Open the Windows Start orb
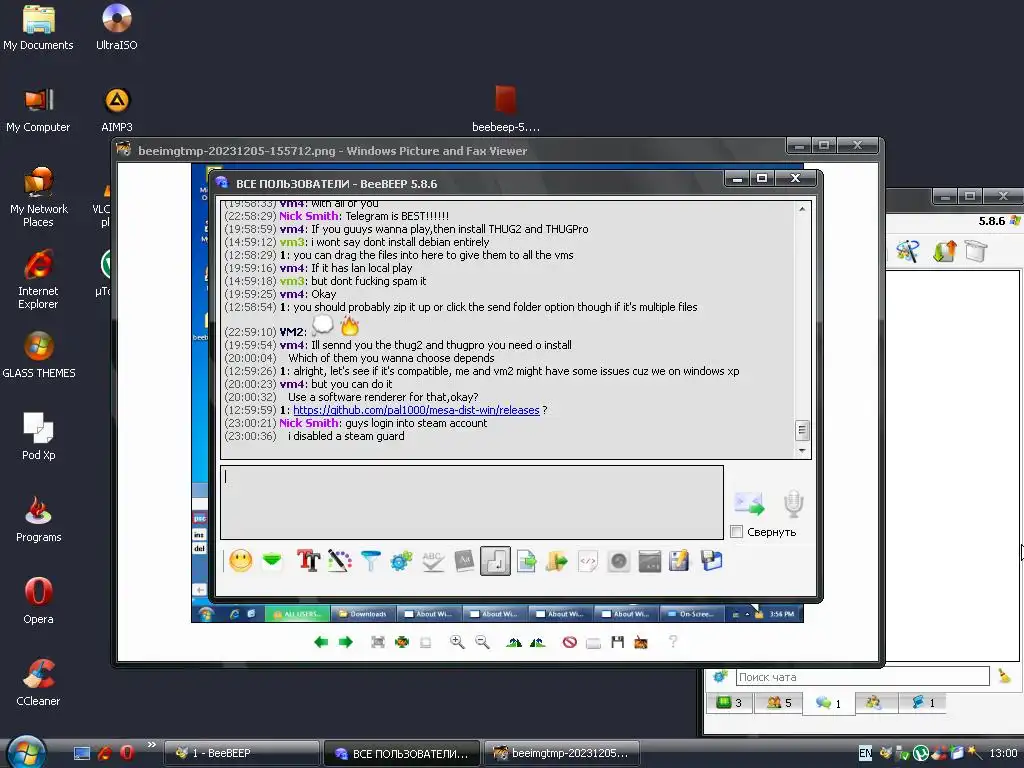Image resolution: width=1024 pixels, height=768 pixels. point(26,752)
